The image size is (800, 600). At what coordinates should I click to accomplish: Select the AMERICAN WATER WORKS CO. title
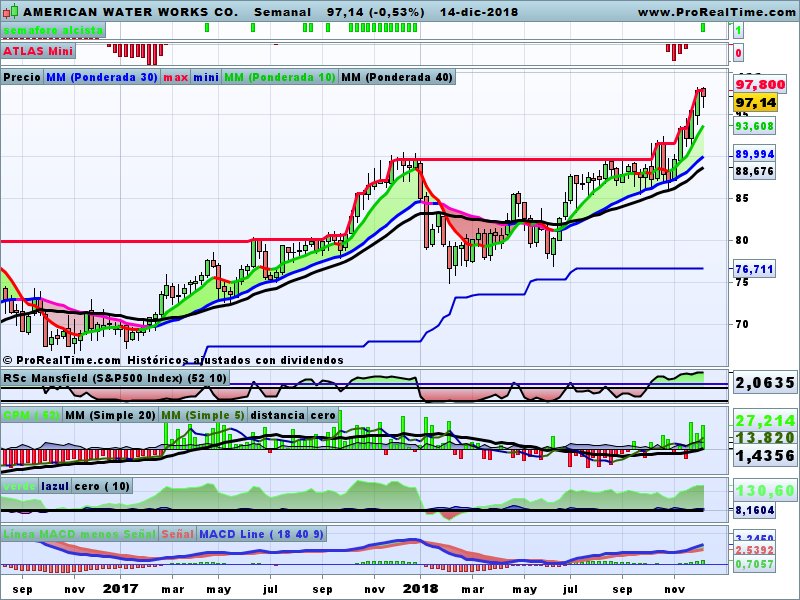tap(131, 12)
